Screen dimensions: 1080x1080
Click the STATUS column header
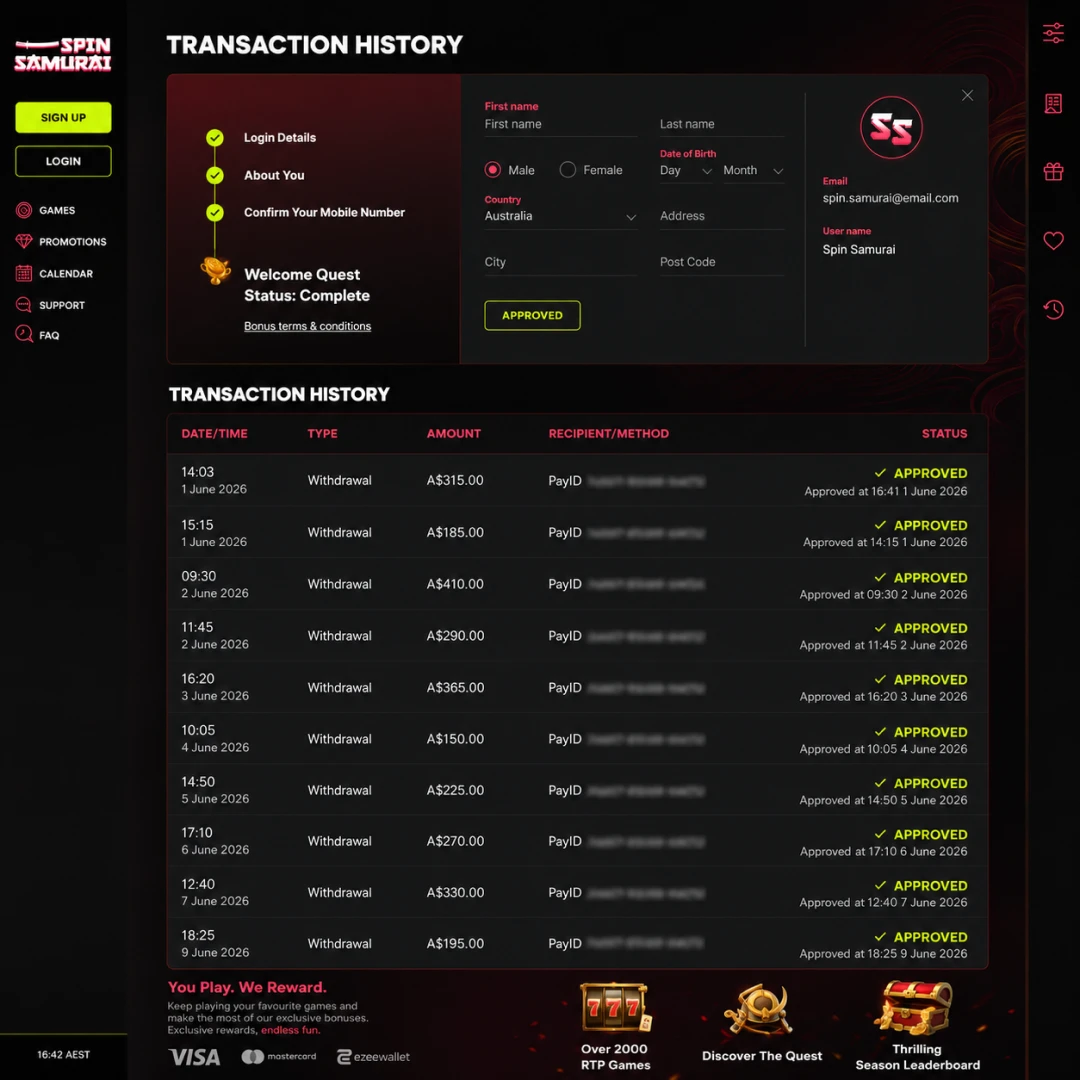point(944,433)
